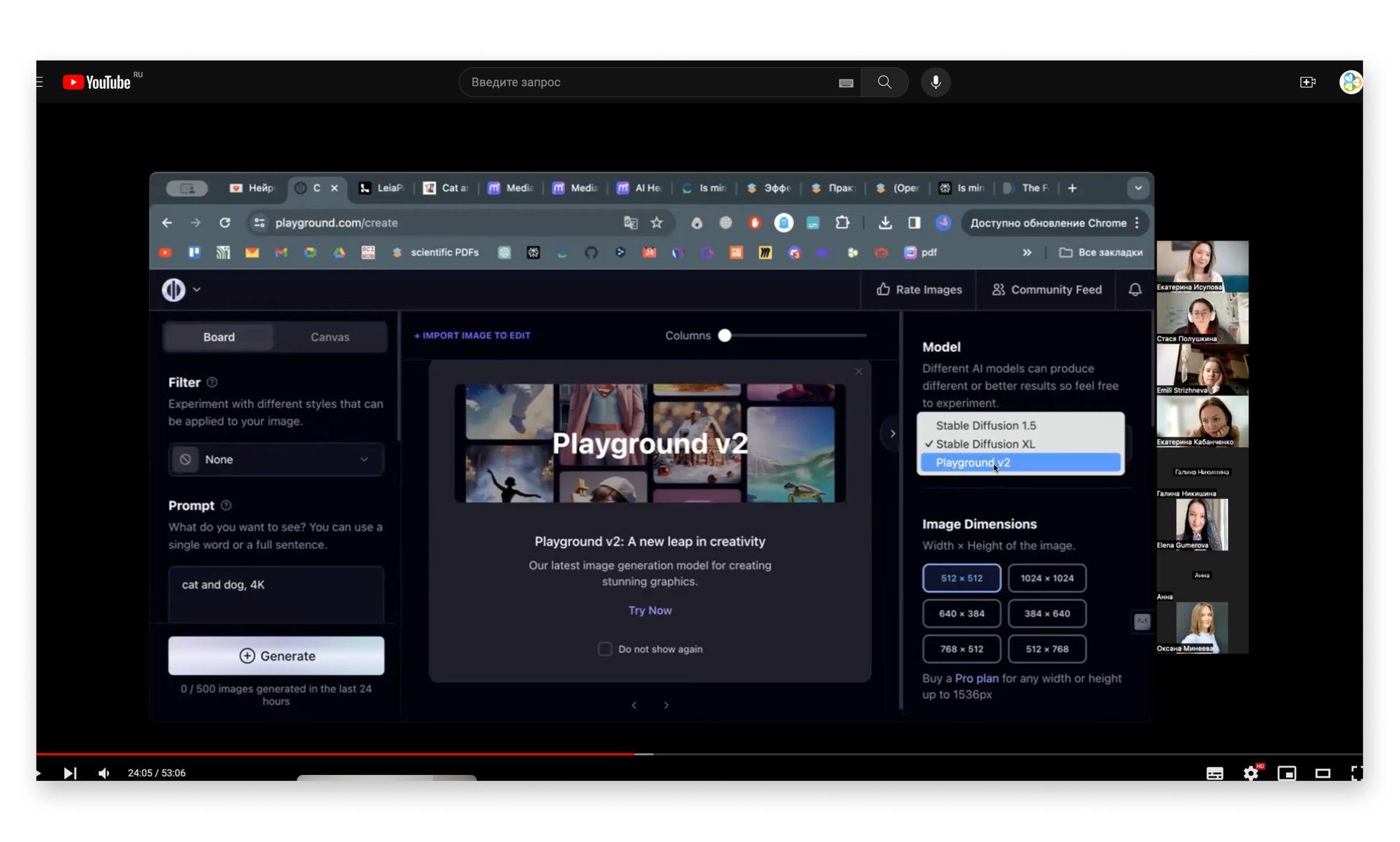Select the Board tab
Image resolution: width=1400 pixels, height=842 pixels.
[x=219, y=337]
